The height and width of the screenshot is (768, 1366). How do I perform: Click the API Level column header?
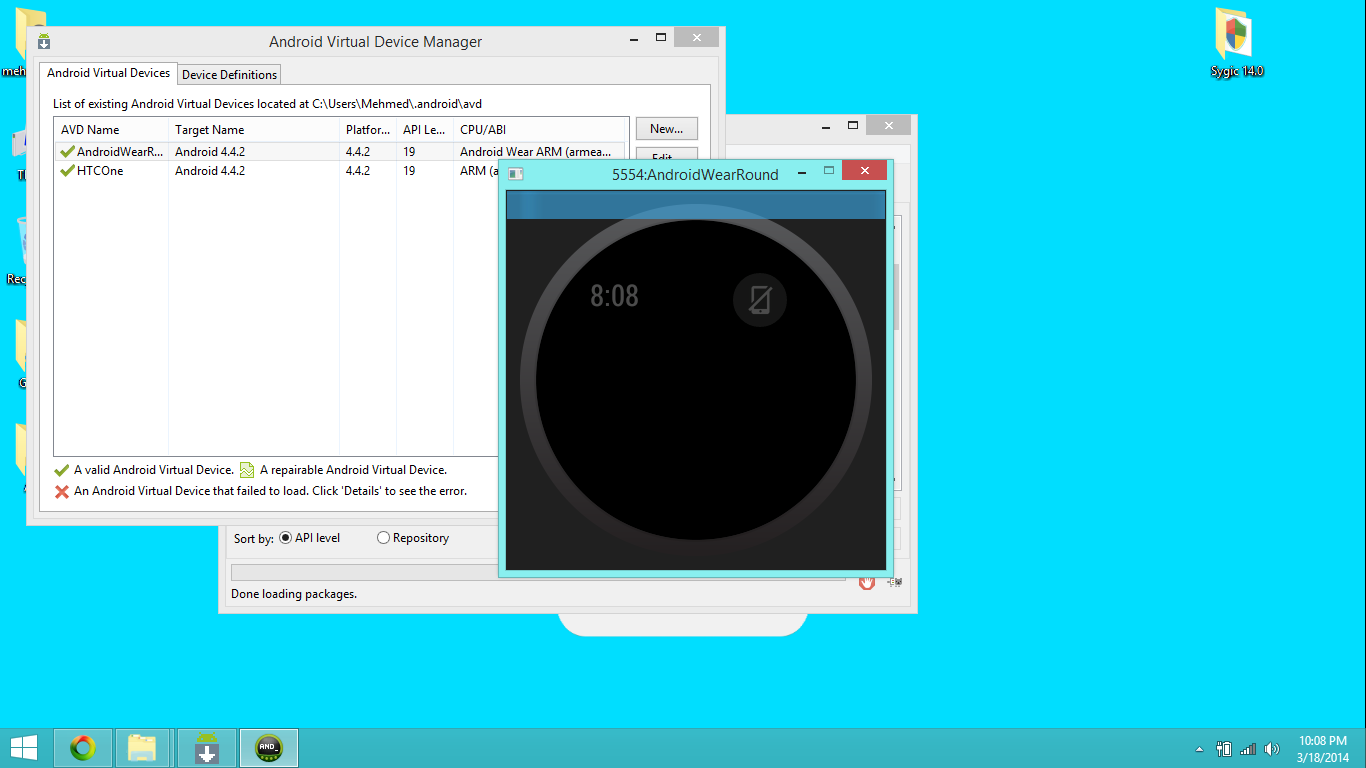pos(425,130)
